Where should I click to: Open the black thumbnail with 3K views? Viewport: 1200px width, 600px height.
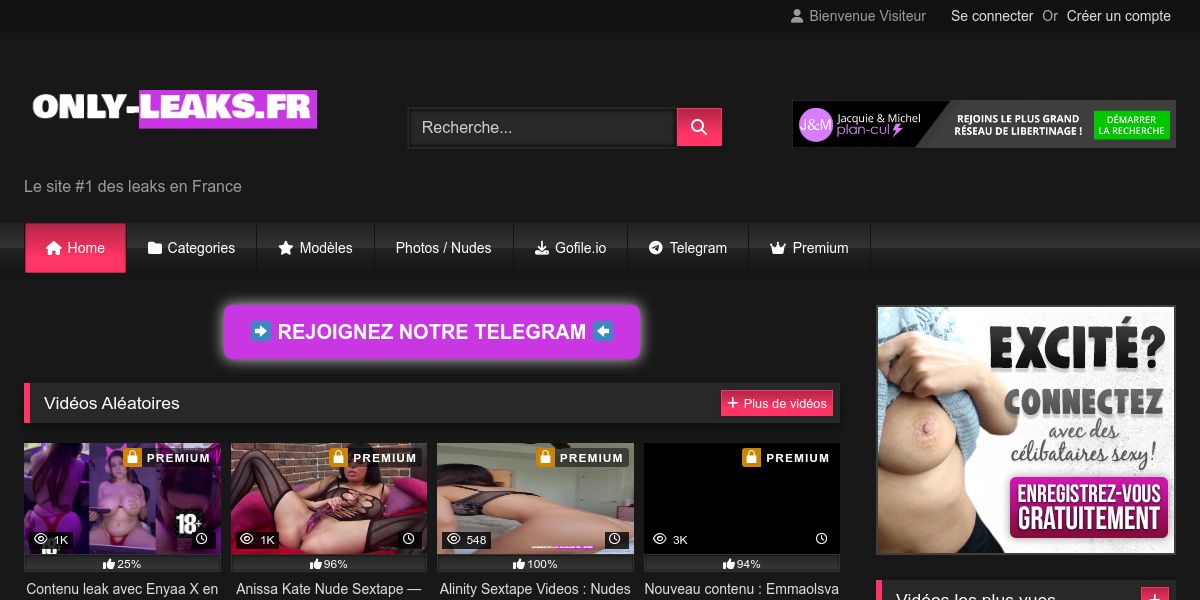point(742,498)
